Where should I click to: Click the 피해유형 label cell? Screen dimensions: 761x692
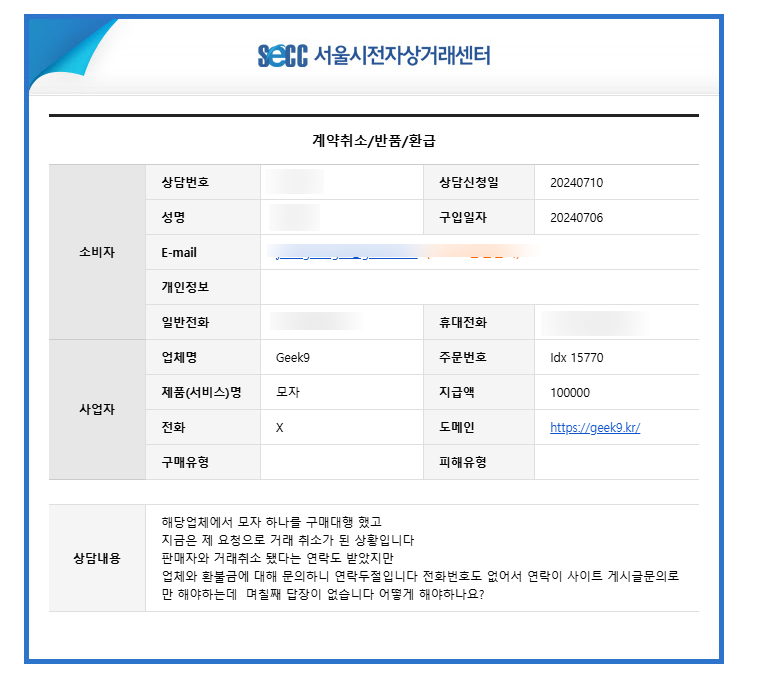coord(479,461)
